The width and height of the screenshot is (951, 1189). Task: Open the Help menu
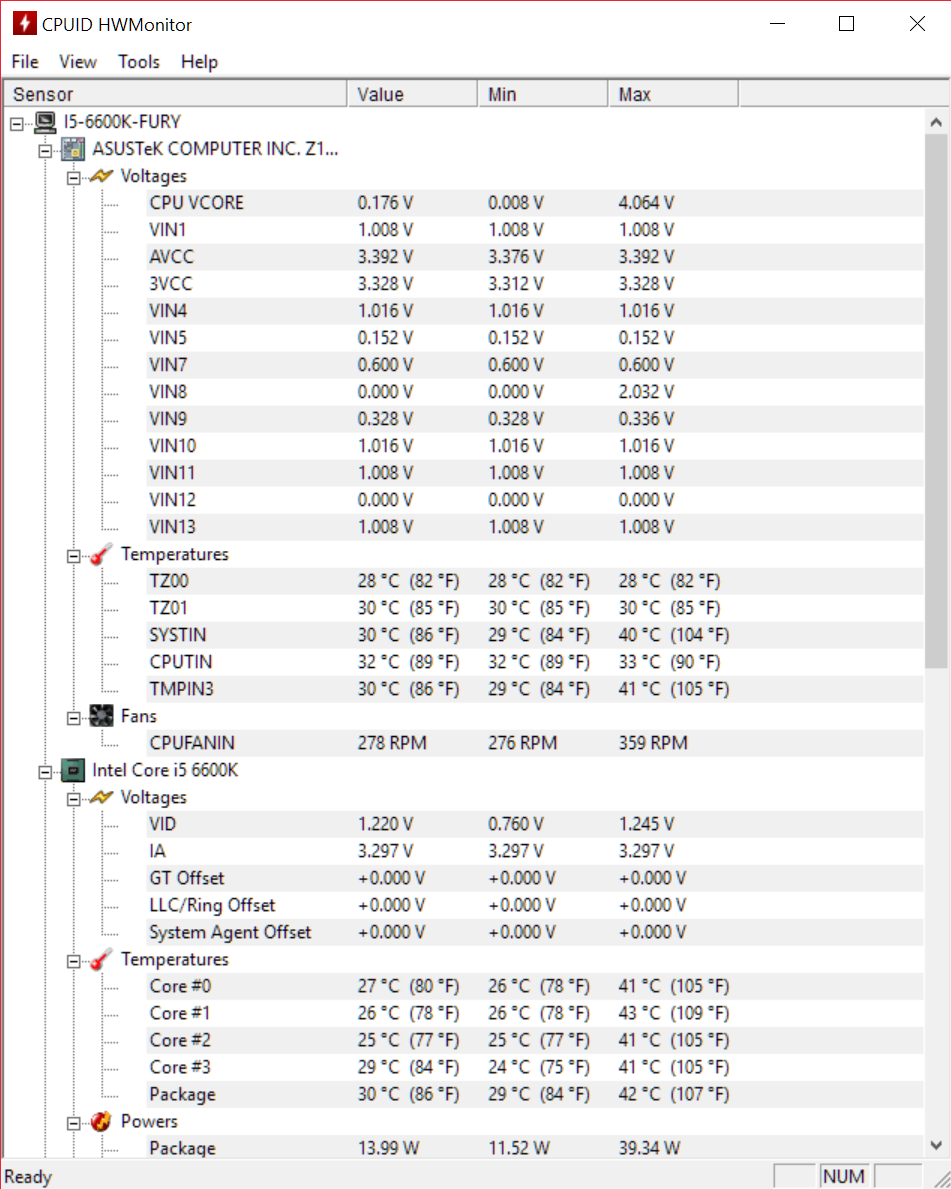point(199,61)
